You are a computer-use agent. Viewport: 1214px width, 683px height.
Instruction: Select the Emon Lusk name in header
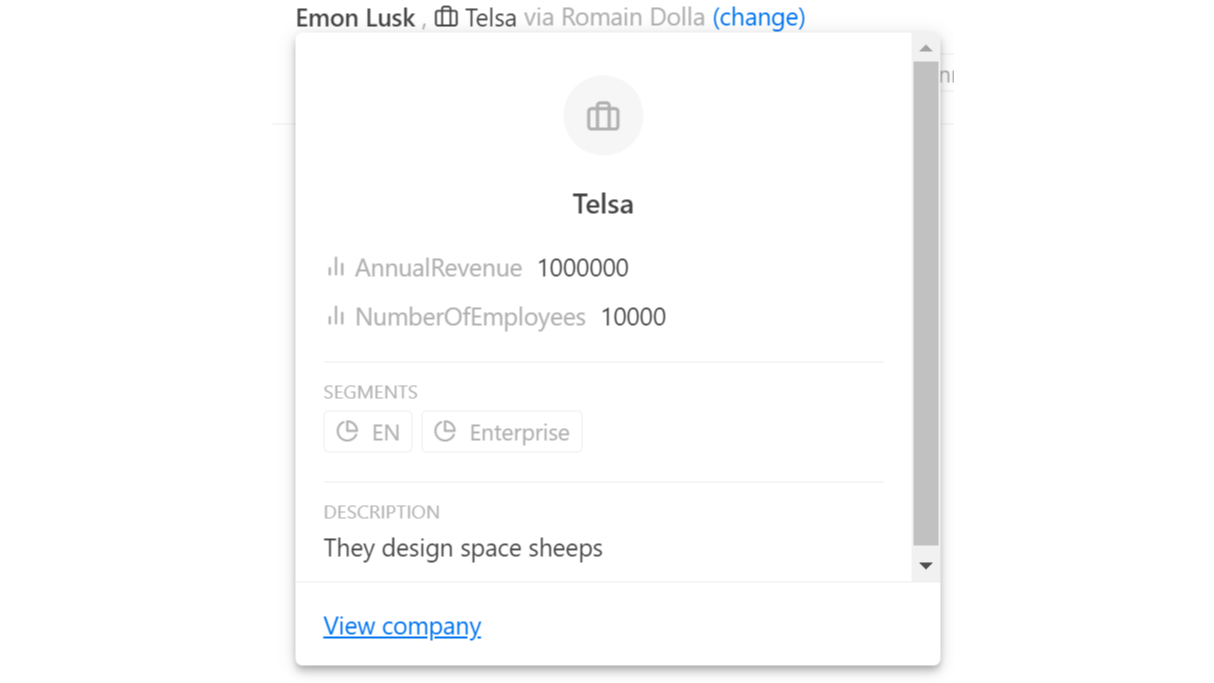[x=355, y=17]
